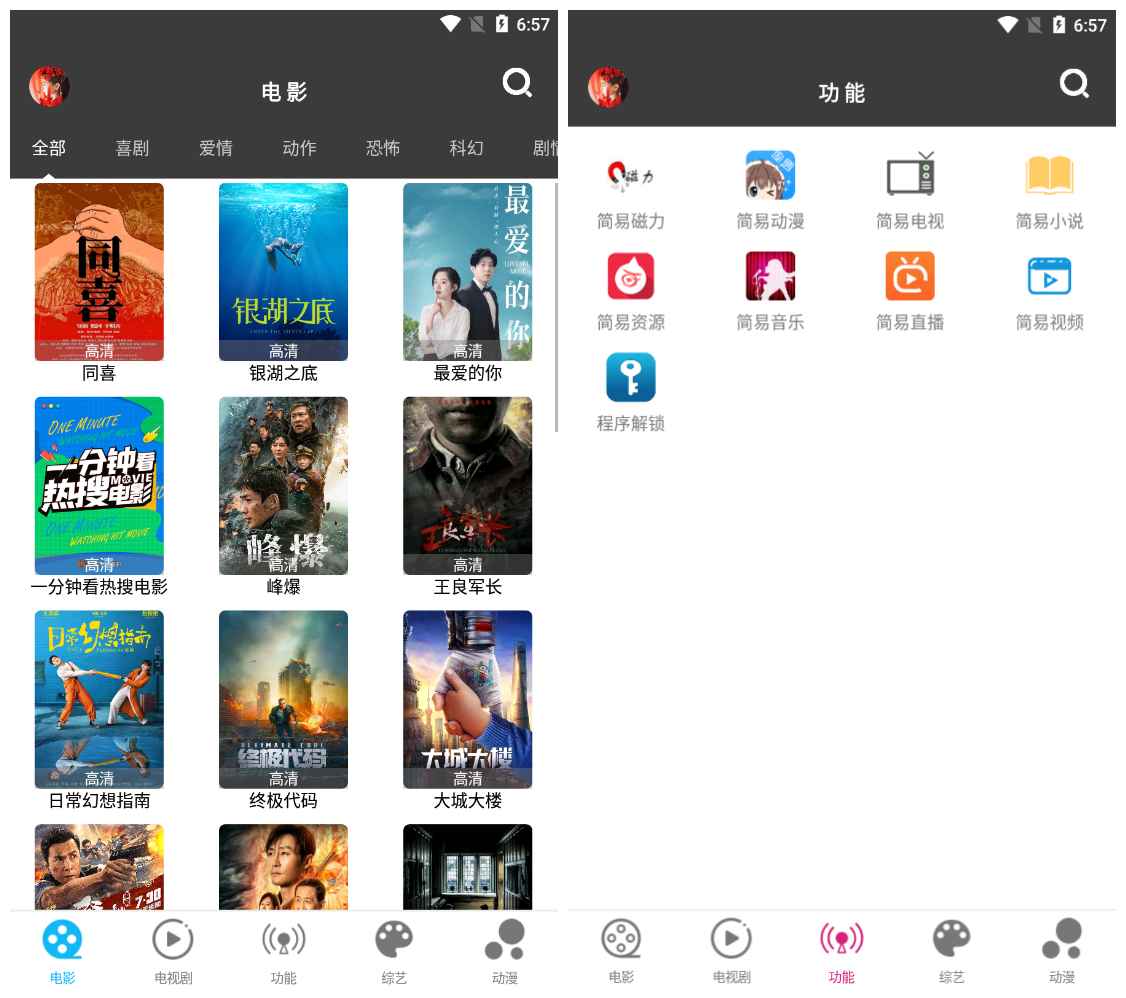Open the 简易资源 resource icon
This screenshot has width=1126, height=998.
pyautogui.click(x=630, y=277)
